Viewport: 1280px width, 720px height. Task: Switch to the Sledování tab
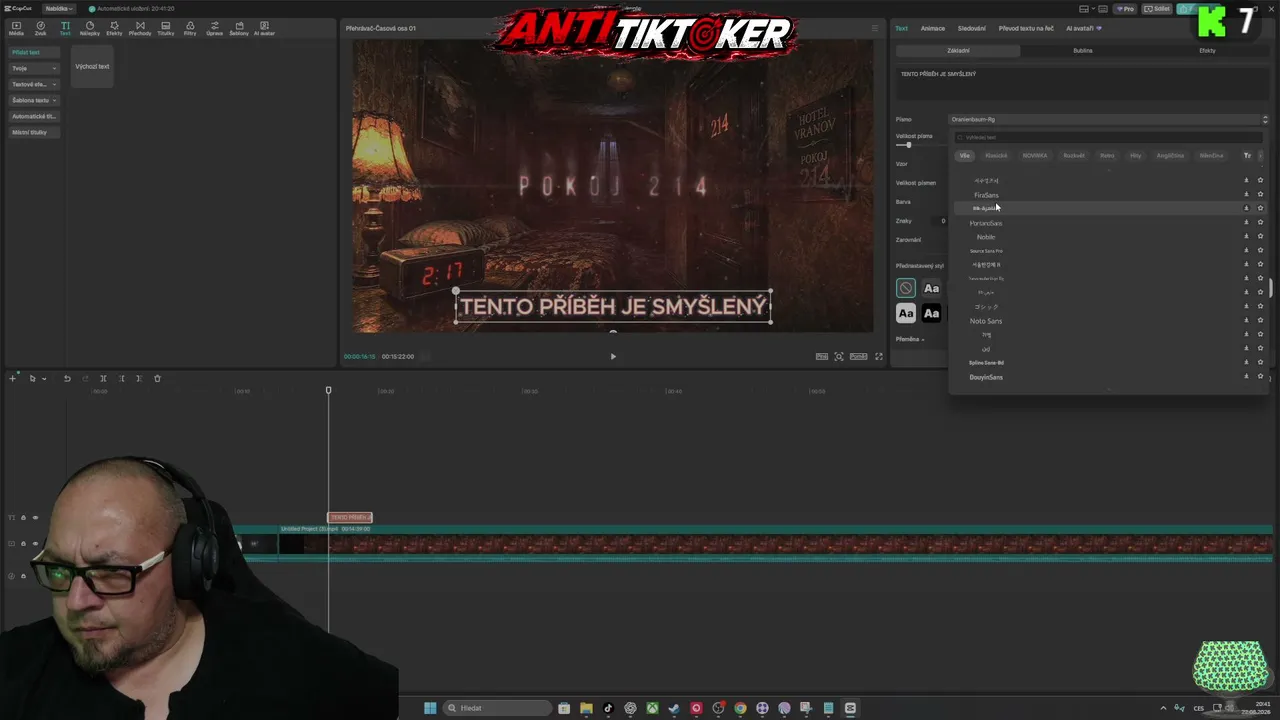coord(971,28)
